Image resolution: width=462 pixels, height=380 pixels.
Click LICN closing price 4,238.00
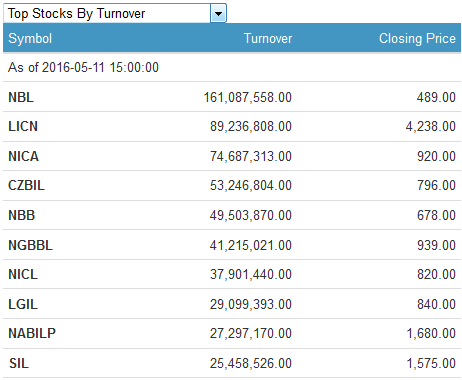431,126
